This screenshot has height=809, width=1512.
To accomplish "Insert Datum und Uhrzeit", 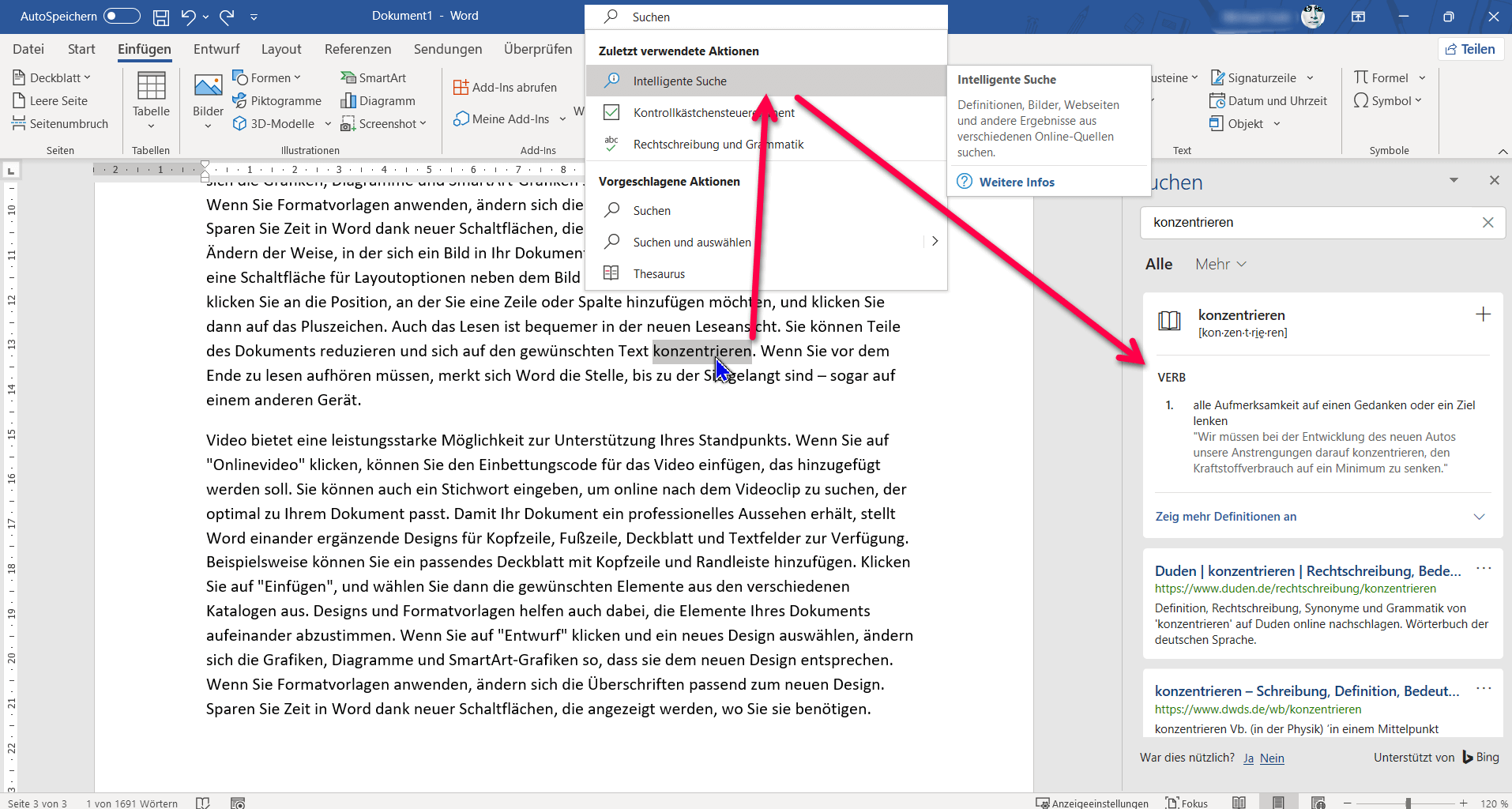I will coord(1269,100).
